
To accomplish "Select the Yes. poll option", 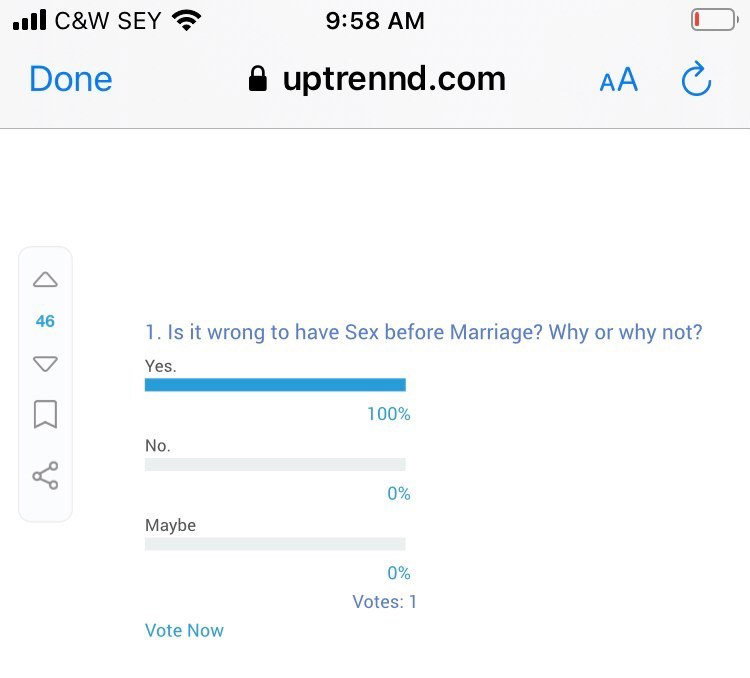I will 161,366.
